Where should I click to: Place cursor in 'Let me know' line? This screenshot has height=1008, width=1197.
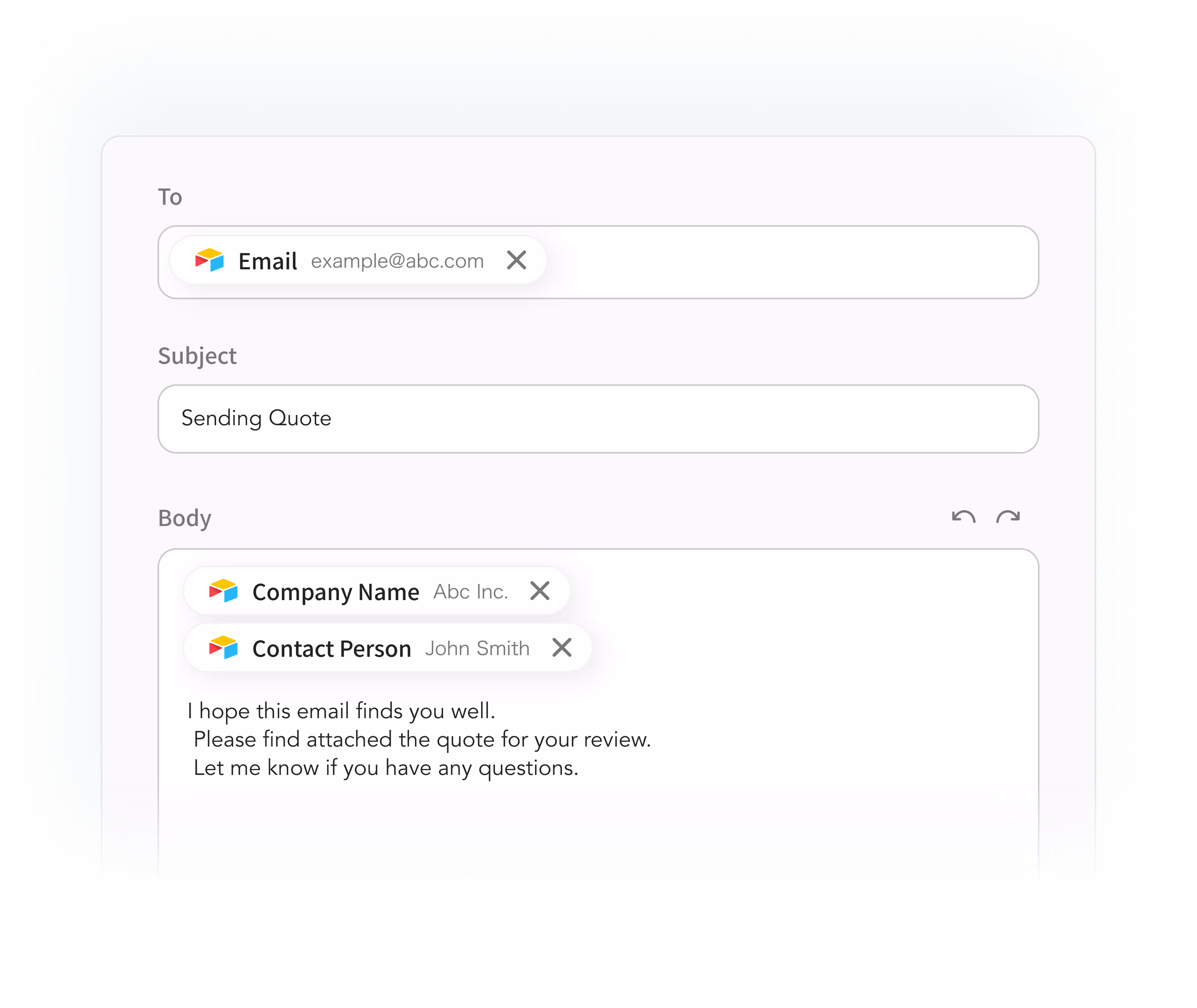(386, 768)
